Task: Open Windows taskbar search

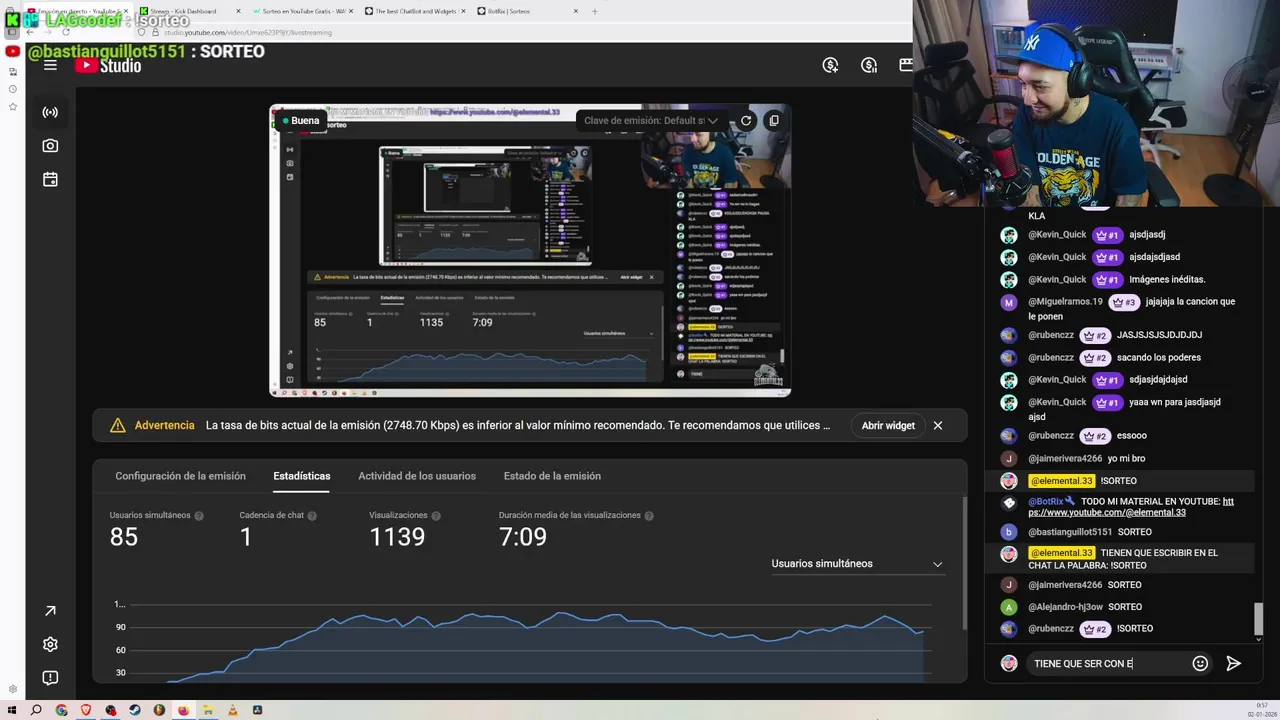Action: (36, 710)
